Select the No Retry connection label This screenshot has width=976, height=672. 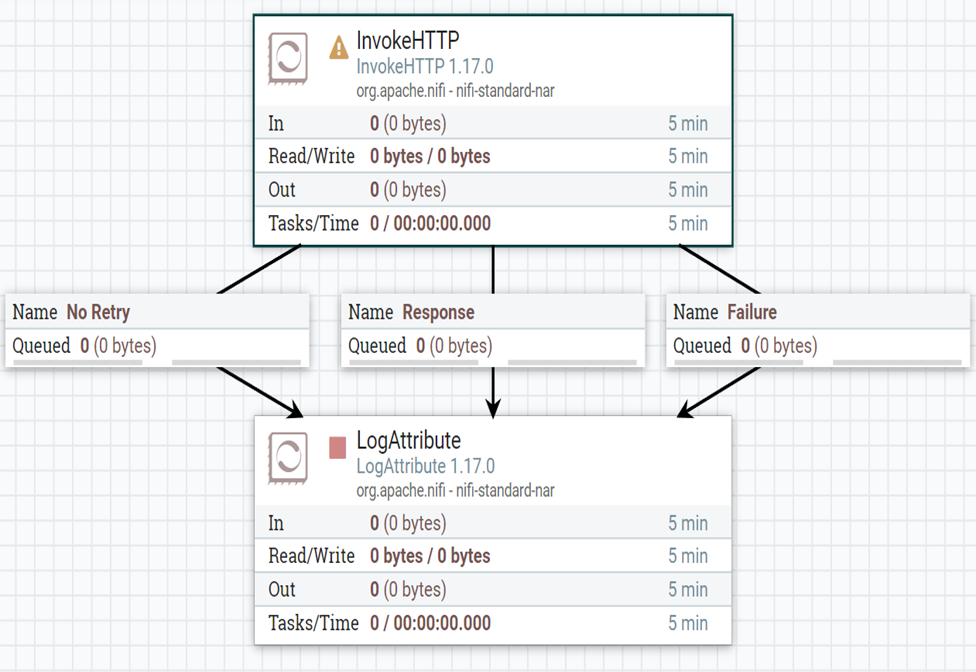tap(98, 312)
